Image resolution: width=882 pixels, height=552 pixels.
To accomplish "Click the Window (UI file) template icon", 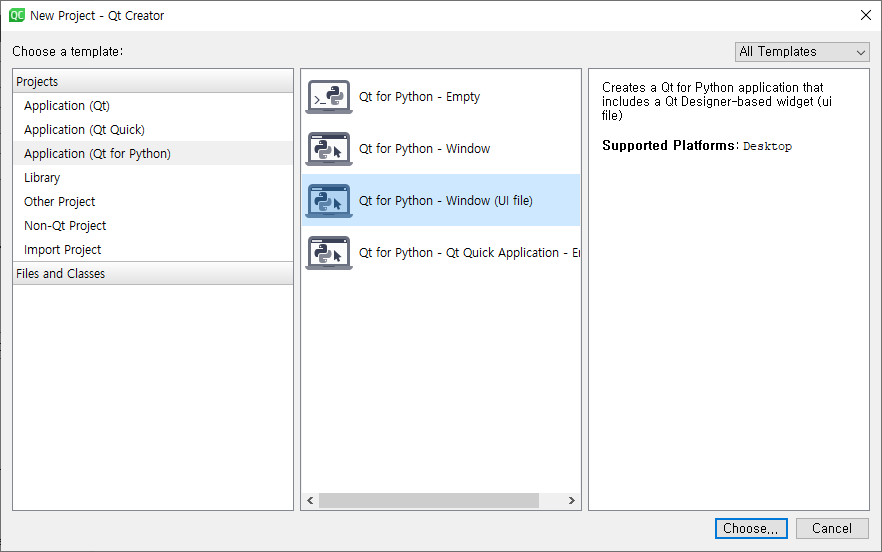I will click(x=329, y=201).
